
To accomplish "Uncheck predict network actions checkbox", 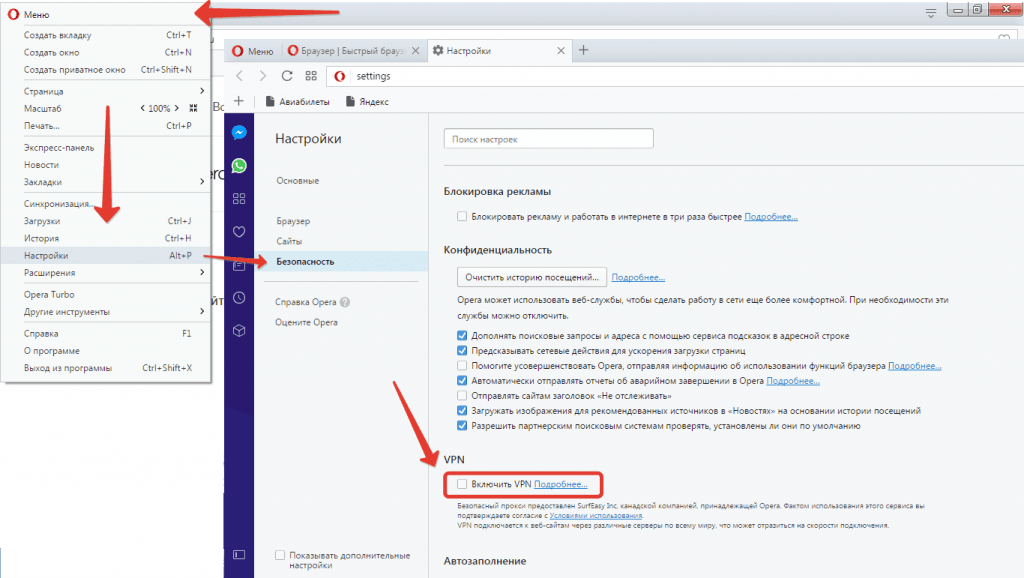I will click(462, 351).
